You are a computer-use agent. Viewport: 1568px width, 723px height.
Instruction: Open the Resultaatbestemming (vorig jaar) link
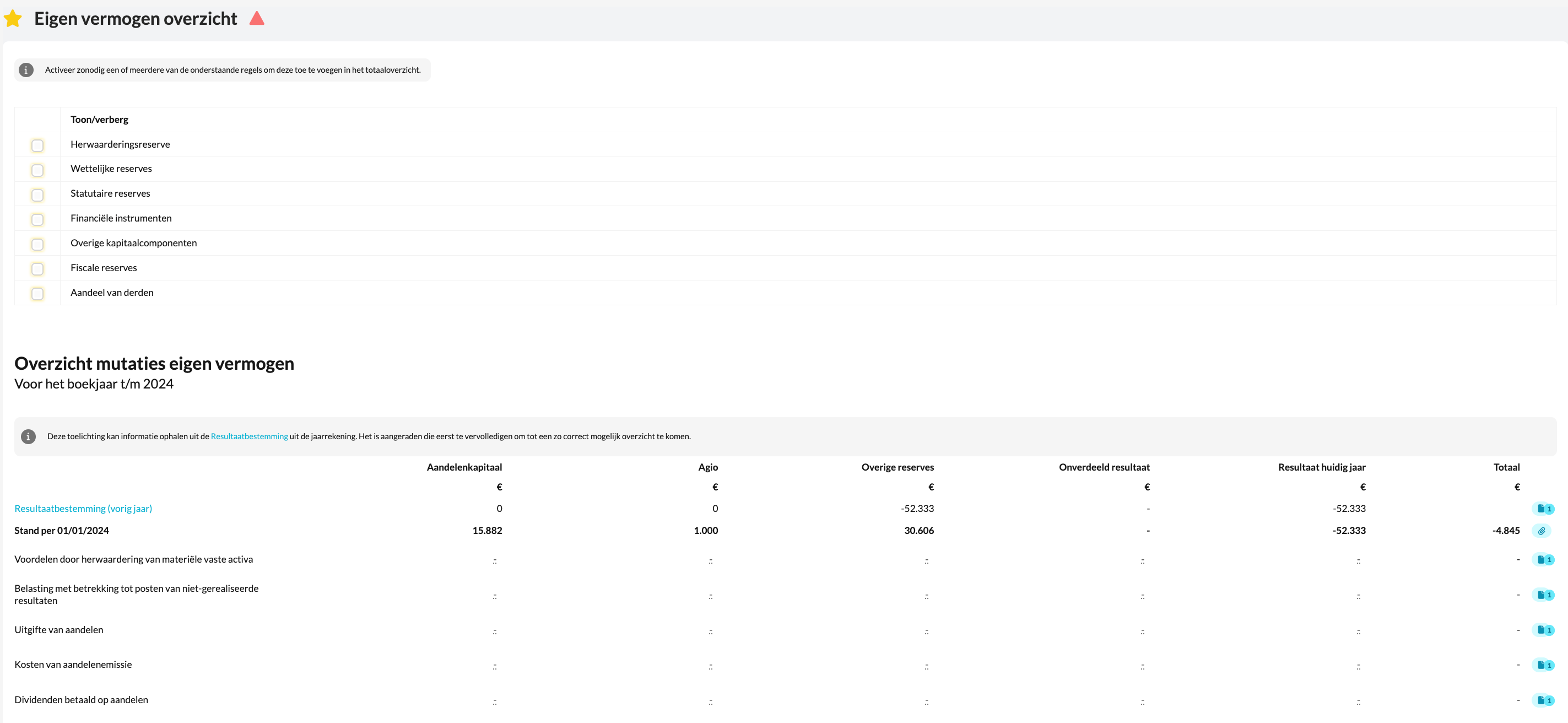[83, 508]
